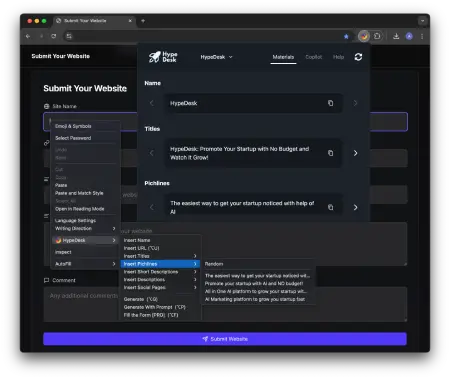Viewport: 450px width, 379px height.
Task: Show previous Pichlines suggestion
Action: coord(152,207)
